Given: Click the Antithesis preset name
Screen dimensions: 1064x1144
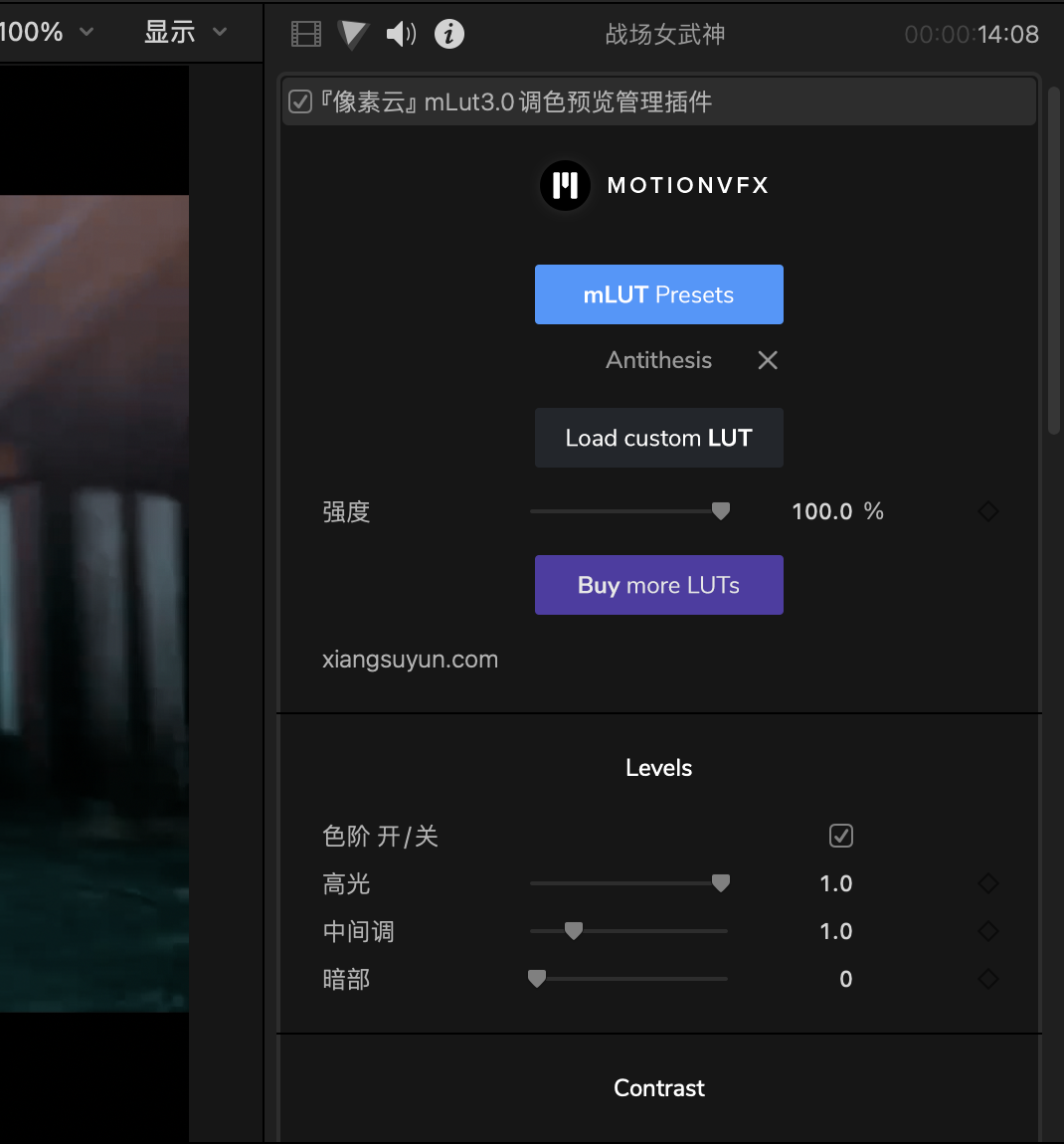Looking at the screenshot, I should click(x=658, y=360).
